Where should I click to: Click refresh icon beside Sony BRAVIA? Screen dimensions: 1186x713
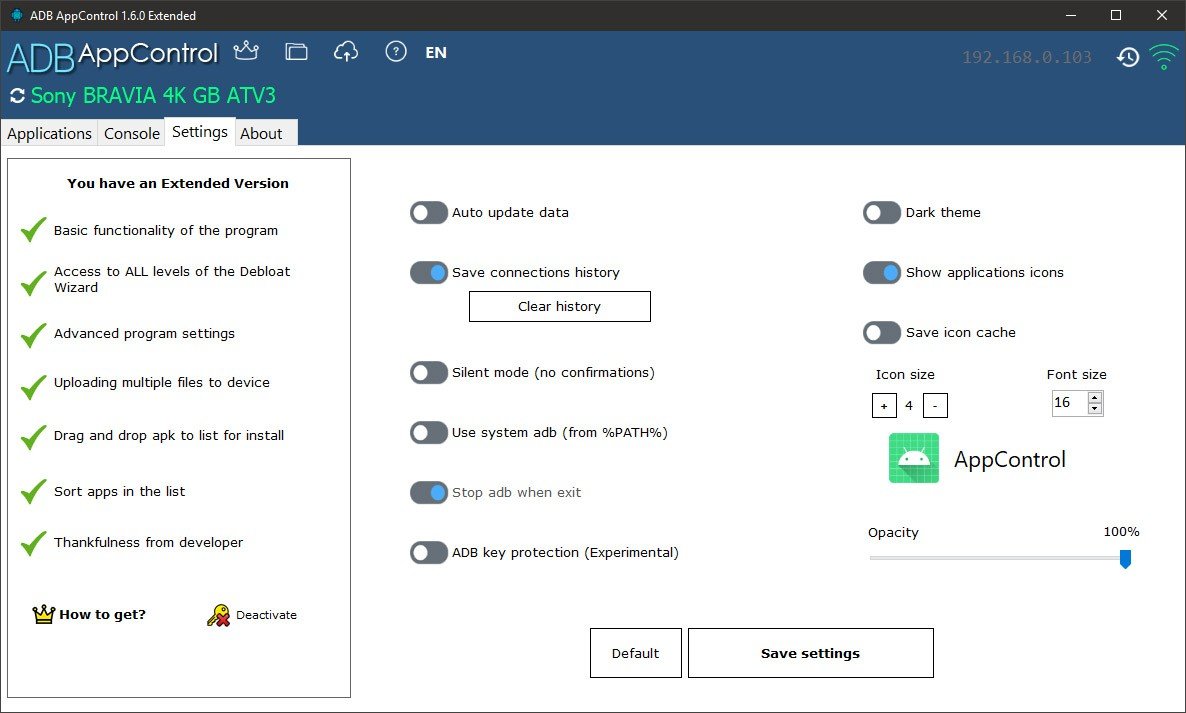(x=17, y=96)
